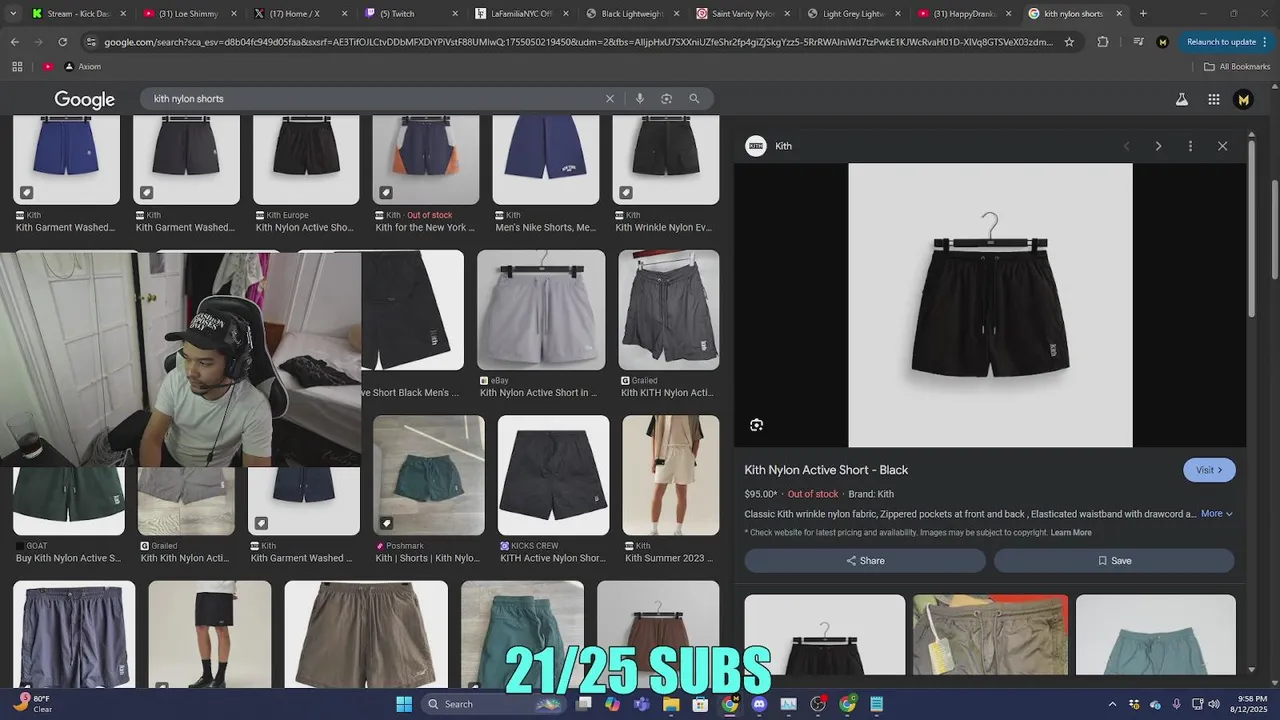Open the Google account avatar
This screenshot has width=1280, height=720.
tap(1243, 99)
